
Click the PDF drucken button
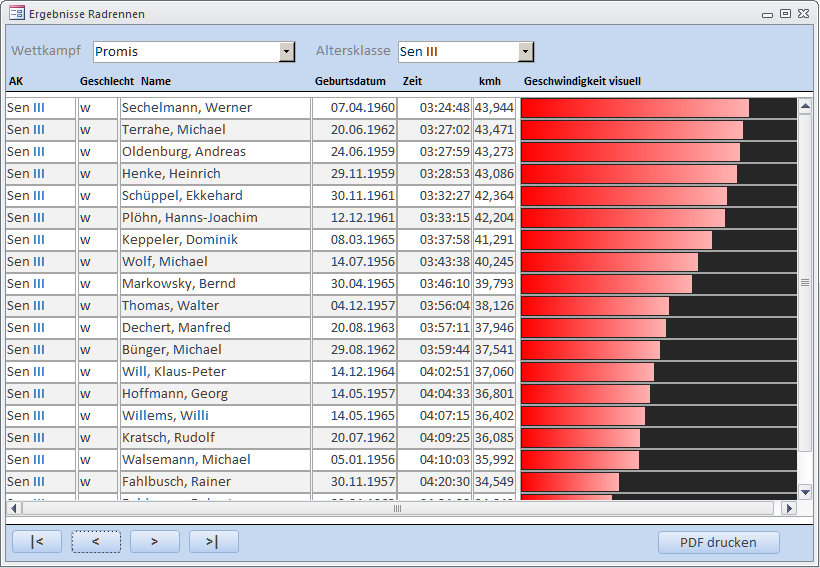pyautogui.click(x=718, y=542)
